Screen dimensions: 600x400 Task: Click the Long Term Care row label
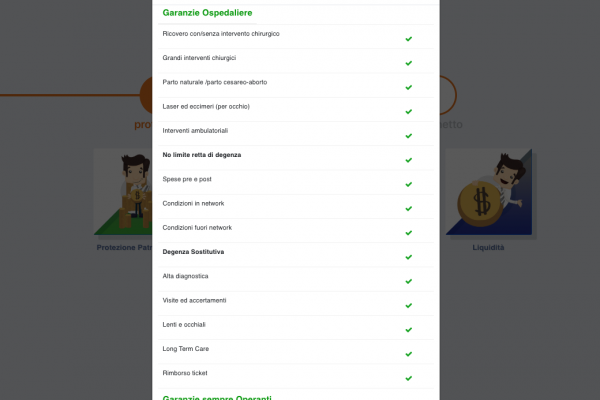[186, 349]
